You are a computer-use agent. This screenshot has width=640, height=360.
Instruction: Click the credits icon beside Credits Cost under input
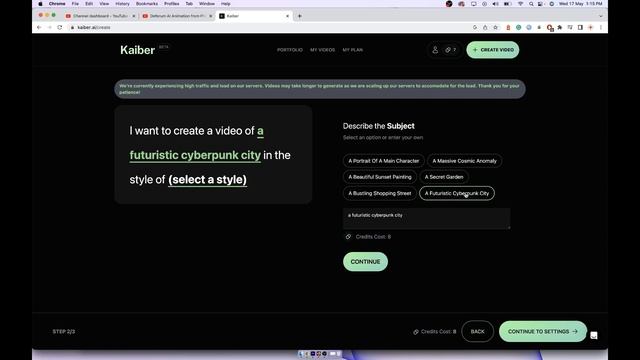348,237
